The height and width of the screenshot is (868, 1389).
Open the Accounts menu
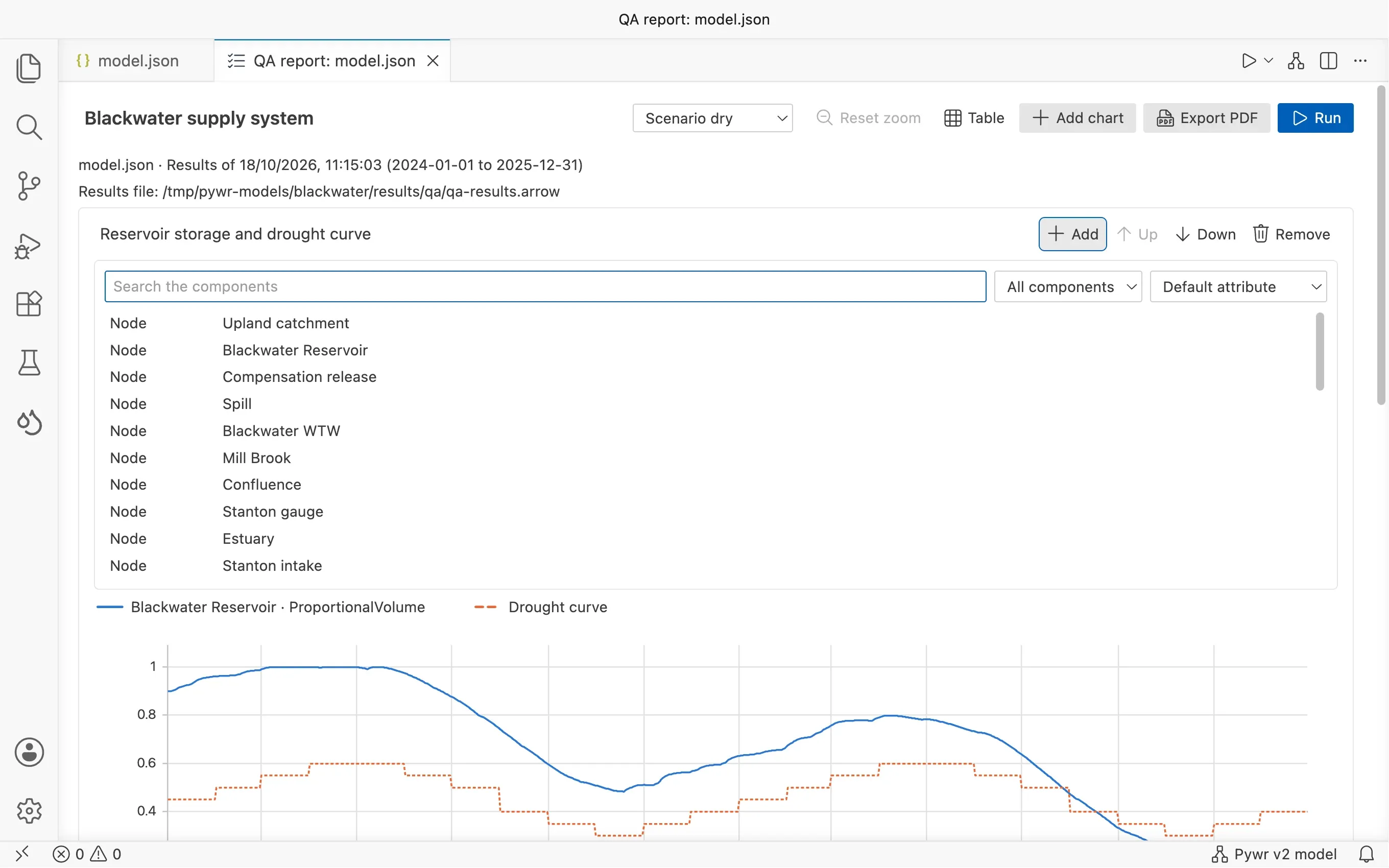pyautogui.click(x=29, y=752)
